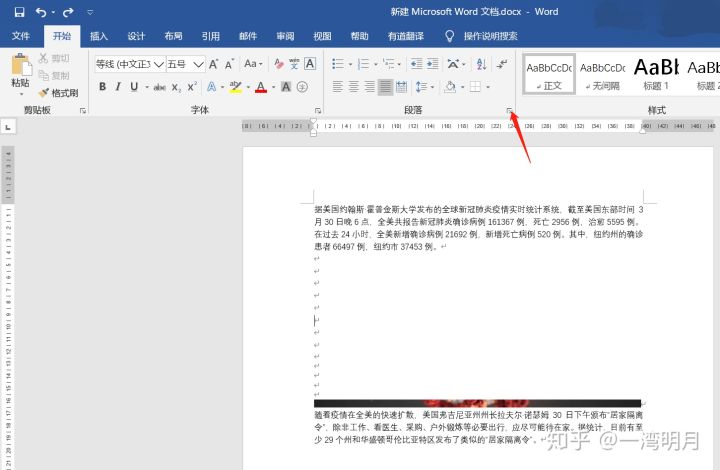Sort text with the A-Z icon
The height and width of the screenshot is (470, 720).
pos(481,64)
